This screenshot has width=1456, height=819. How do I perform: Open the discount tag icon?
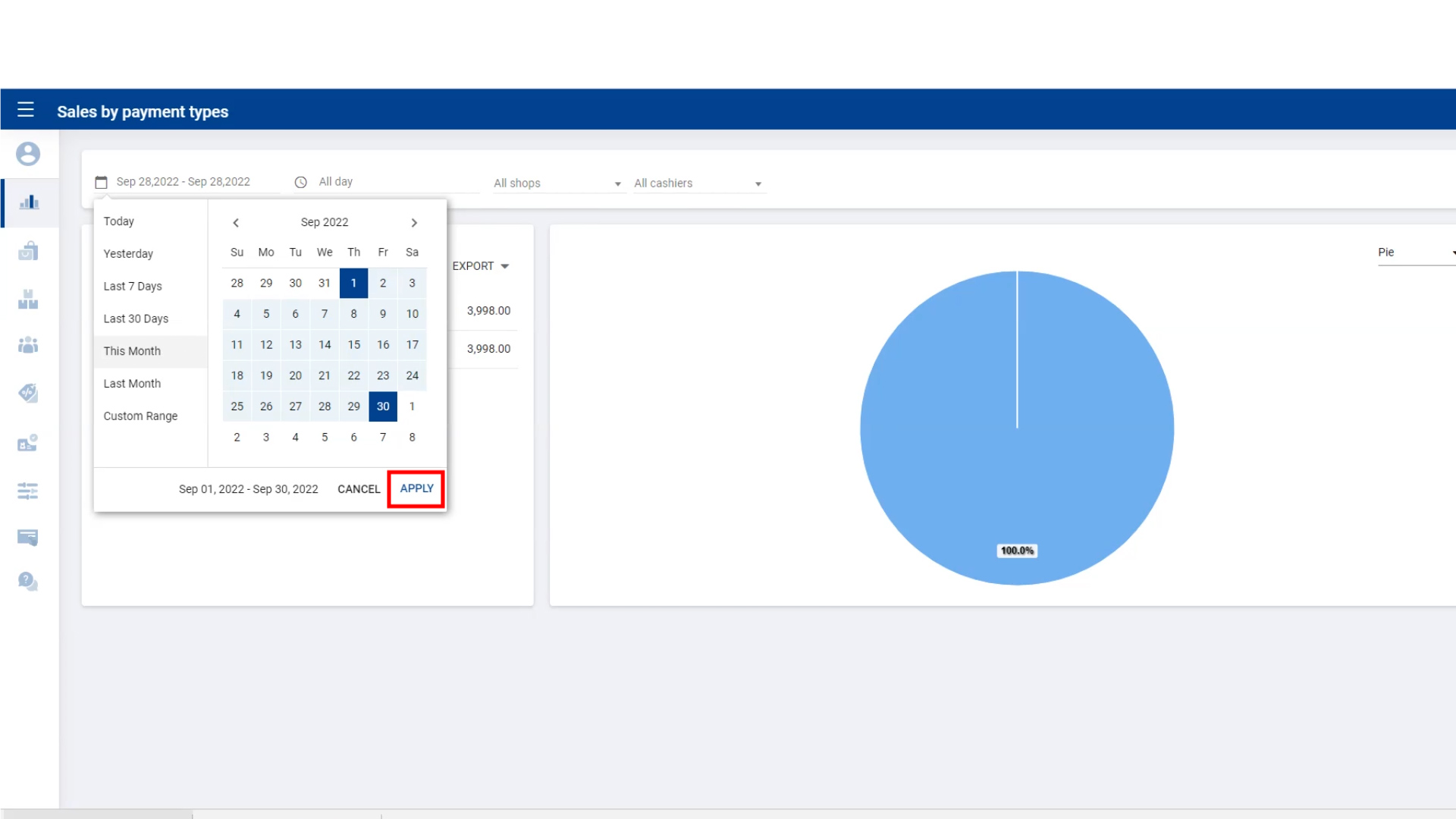tap(28, 393)
